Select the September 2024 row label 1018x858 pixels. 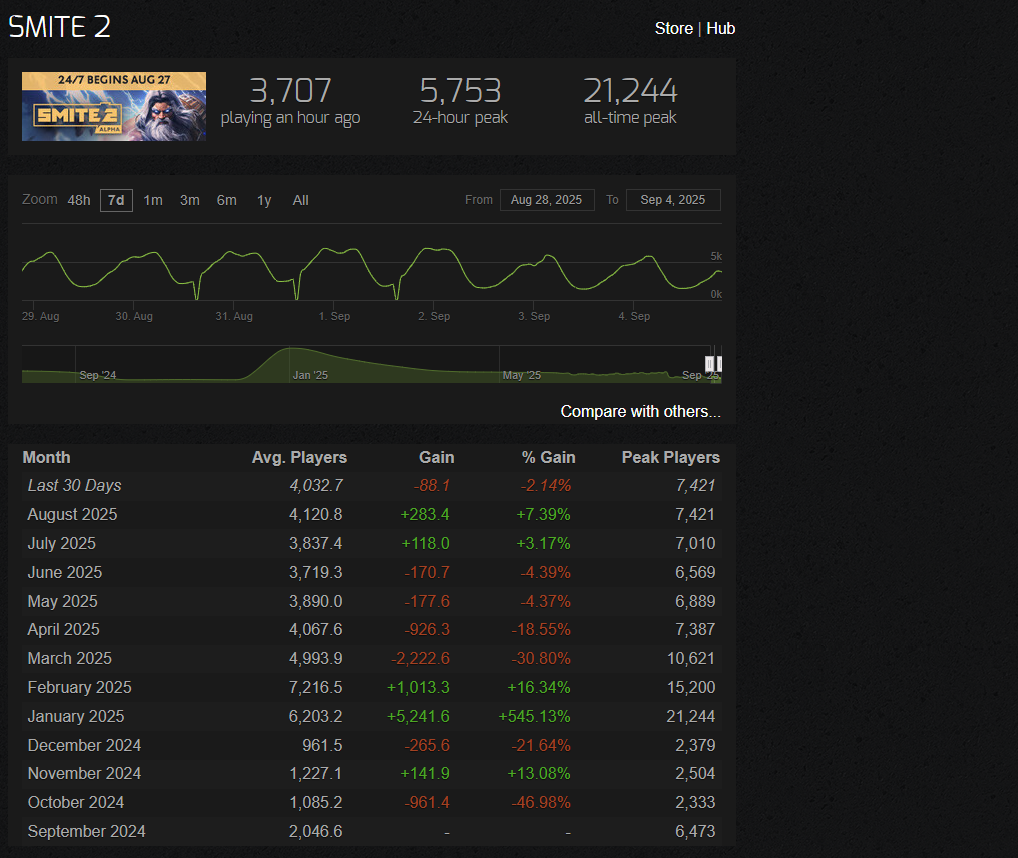pos(86,831)
